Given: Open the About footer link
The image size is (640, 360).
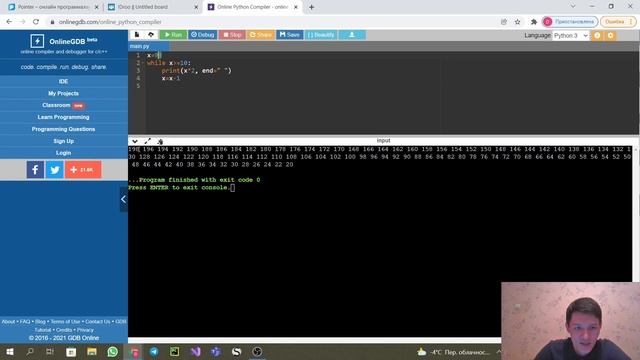Looking at the screenshot, I should tap(8, 322).
